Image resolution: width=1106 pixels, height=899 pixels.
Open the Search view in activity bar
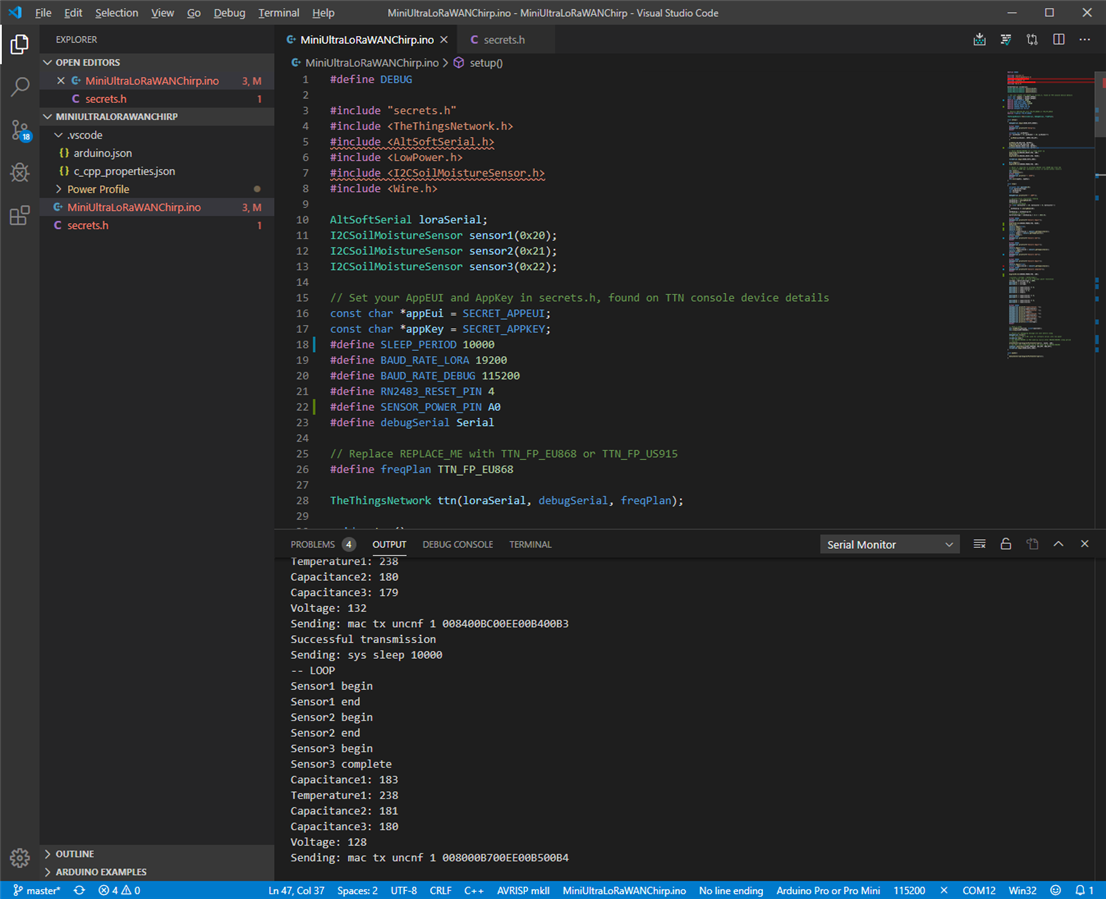pos(20,88)
